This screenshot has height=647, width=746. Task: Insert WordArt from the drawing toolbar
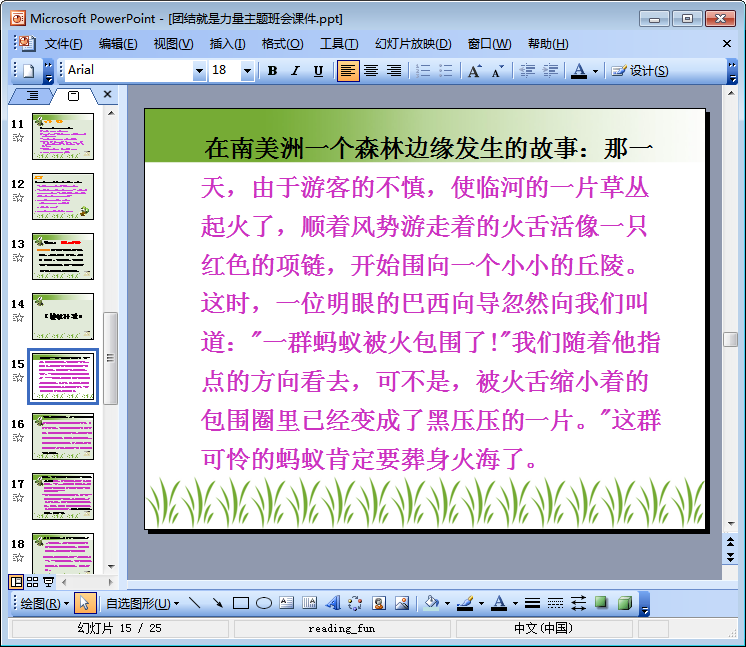(x=333, y=603)
